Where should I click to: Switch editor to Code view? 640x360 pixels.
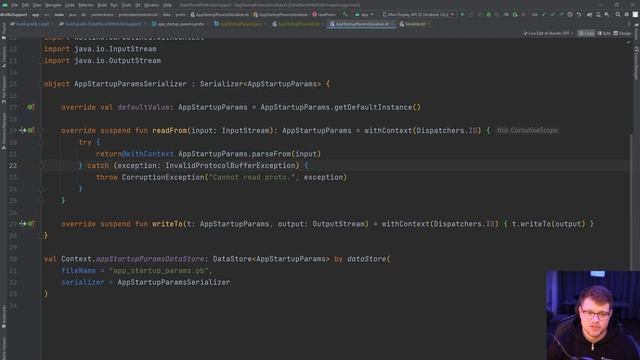(x=587, y=33)
